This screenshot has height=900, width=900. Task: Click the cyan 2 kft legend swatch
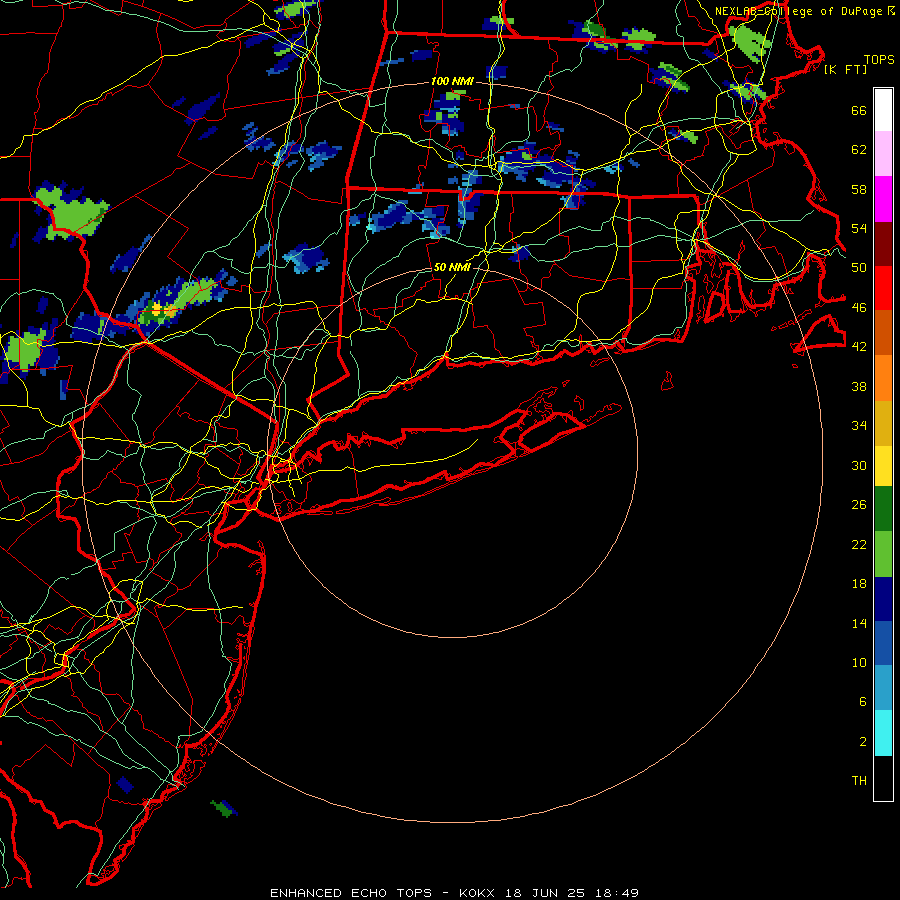click(x=883, y=733)
